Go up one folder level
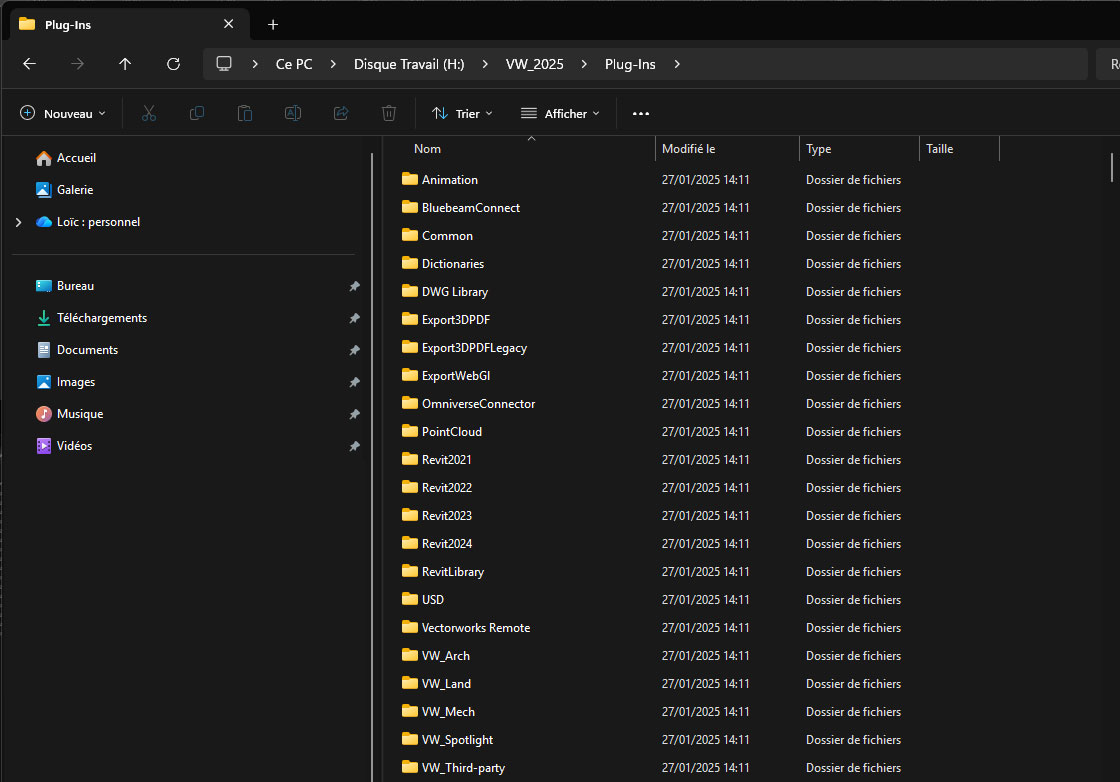Screen dimensions: 1120x782 (x=125, y=64)
